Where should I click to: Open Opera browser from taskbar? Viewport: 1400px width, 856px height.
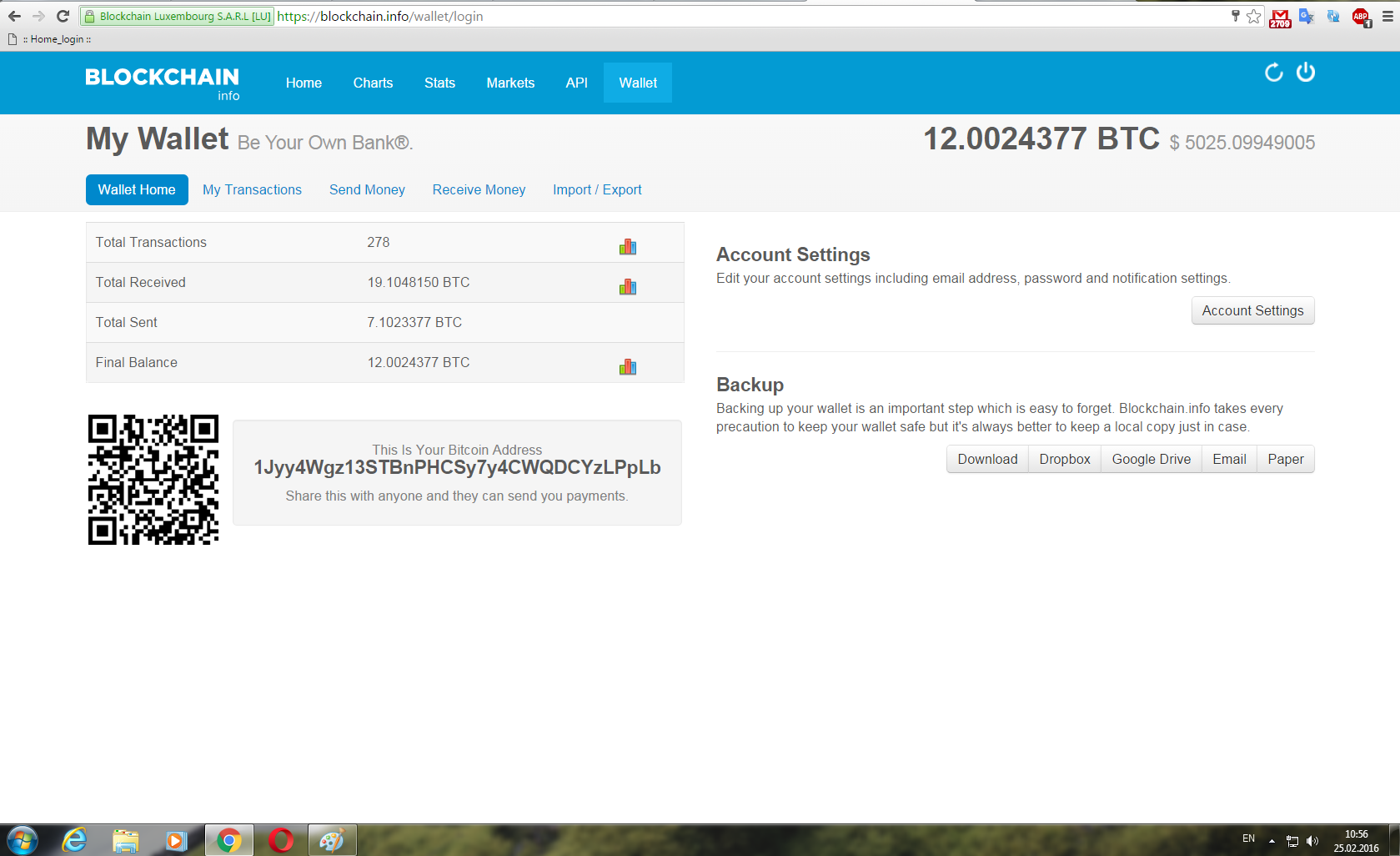(x=280, y=840)
